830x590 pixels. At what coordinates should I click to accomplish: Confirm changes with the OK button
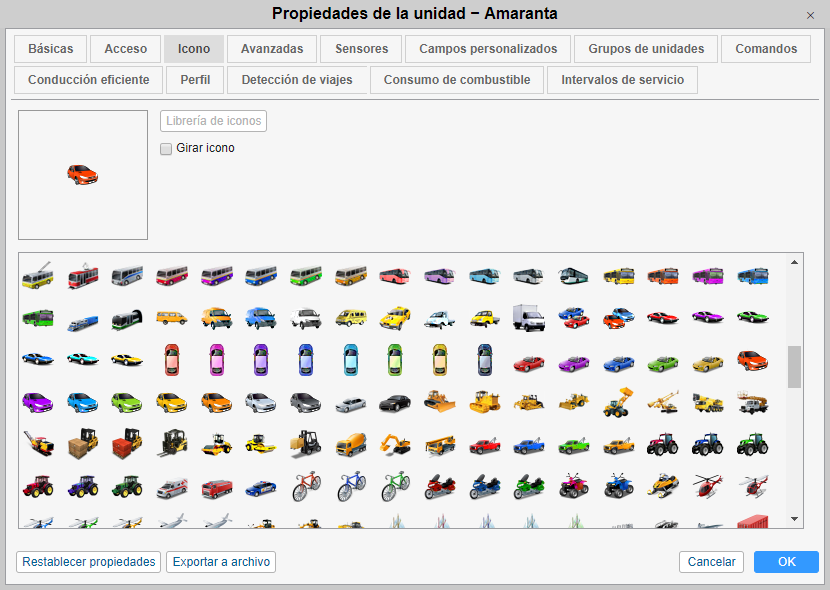787,562
